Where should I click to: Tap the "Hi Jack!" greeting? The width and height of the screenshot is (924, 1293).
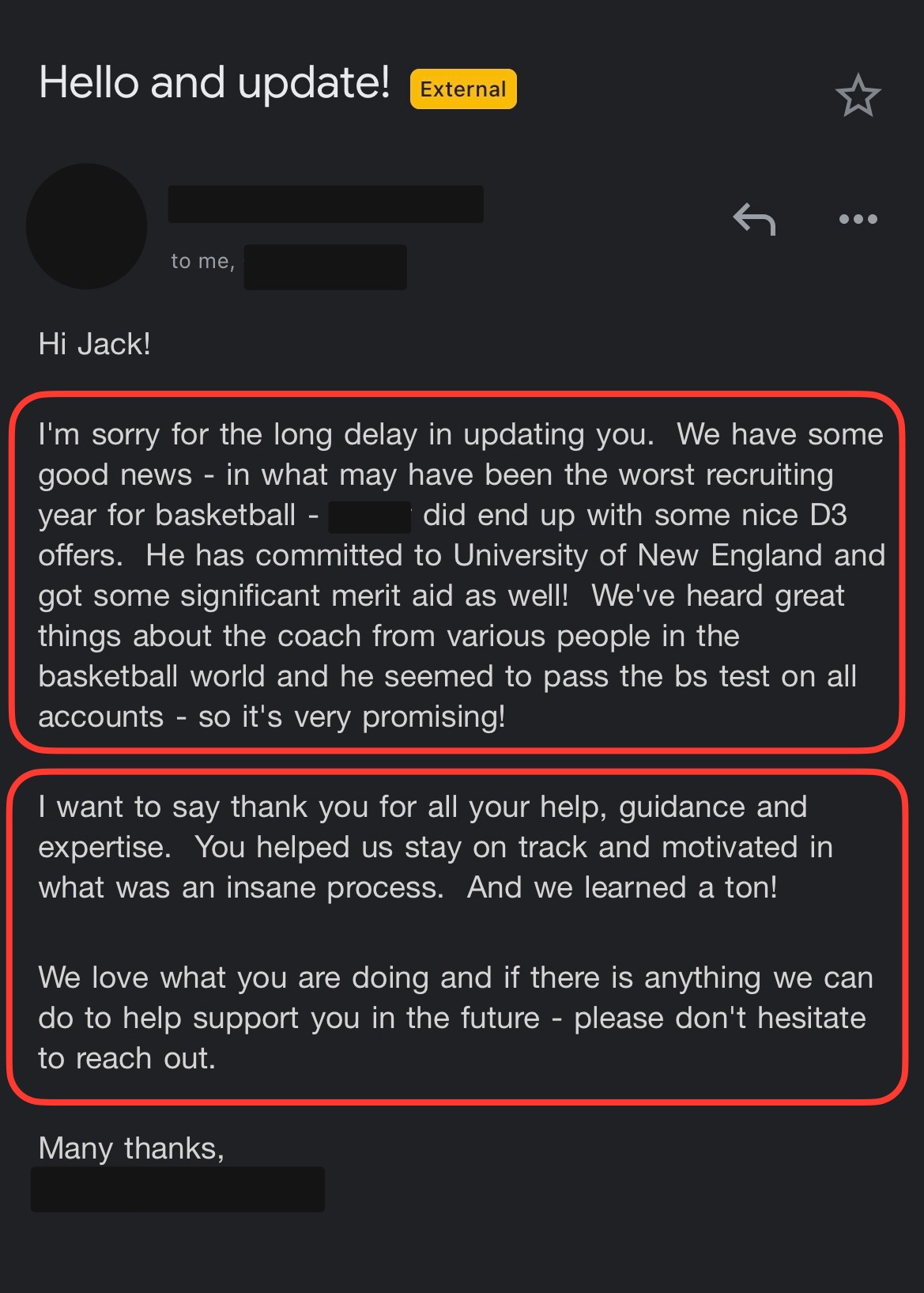pos(94,344)
